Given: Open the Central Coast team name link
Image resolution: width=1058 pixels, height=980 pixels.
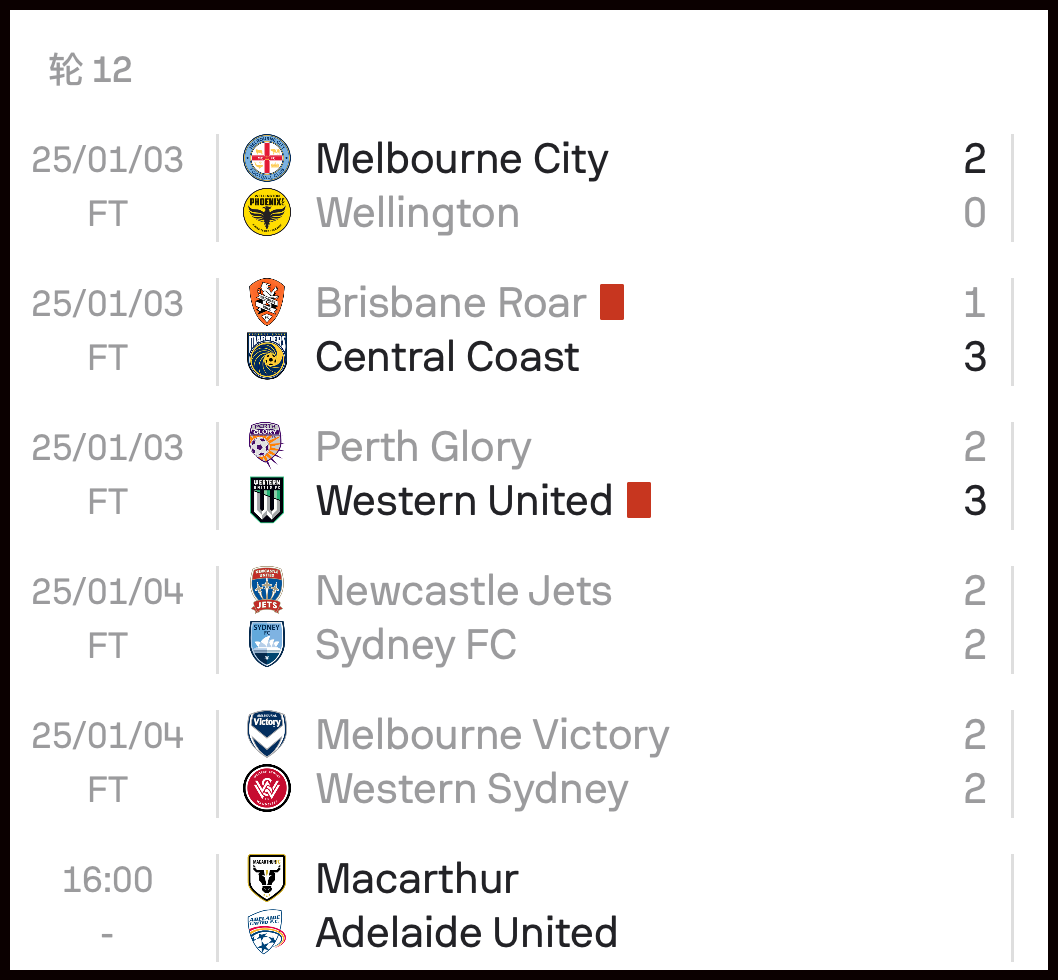Looking at the screenshot, I should [447, 356].
